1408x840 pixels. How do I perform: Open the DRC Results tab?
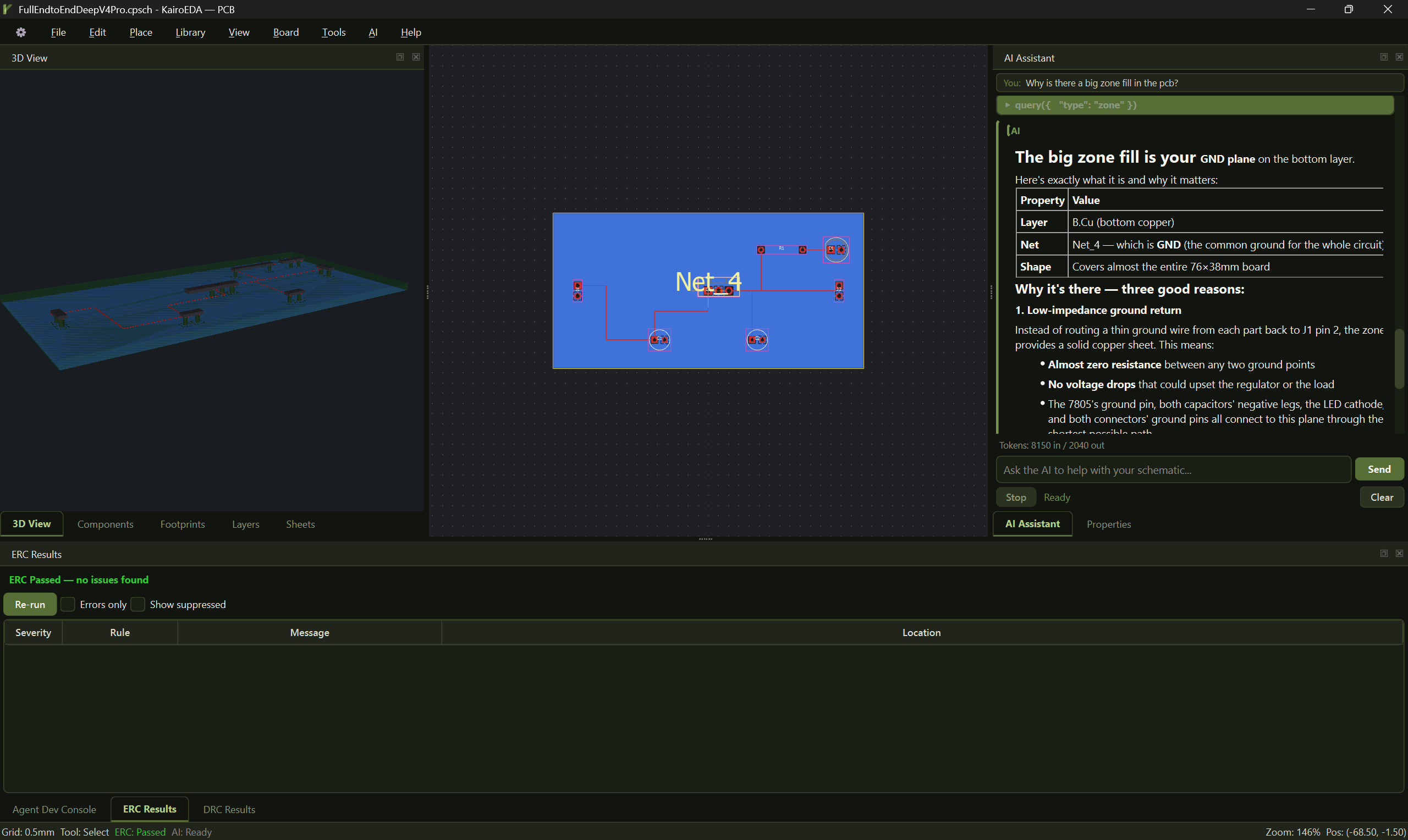pyautogui.click(x=229, y=809)
